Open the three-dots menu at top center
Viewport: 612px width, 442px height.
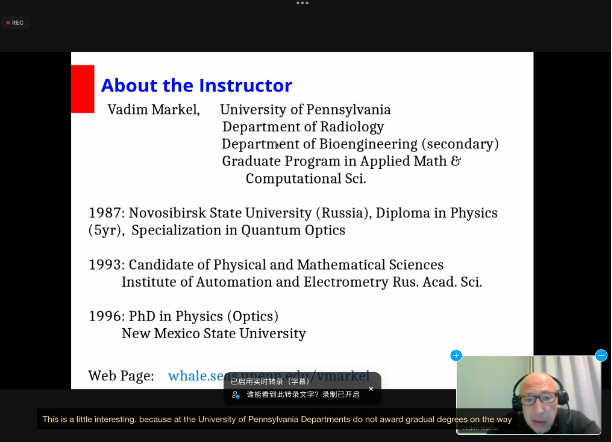click(302, 3)
